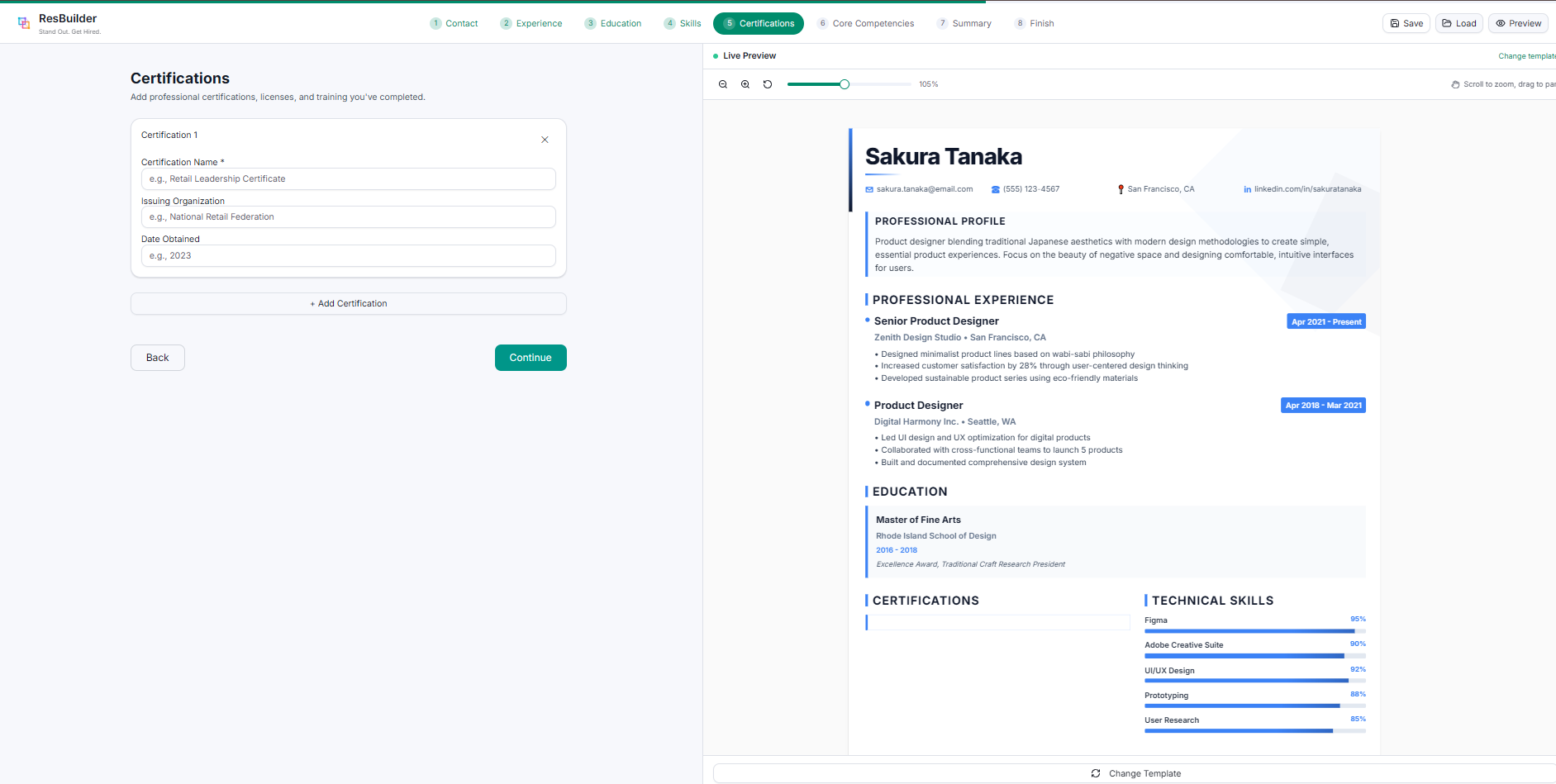This screenshot has height=784, width=1556.
Task: Add another certification entry
Action: point(348,303)
